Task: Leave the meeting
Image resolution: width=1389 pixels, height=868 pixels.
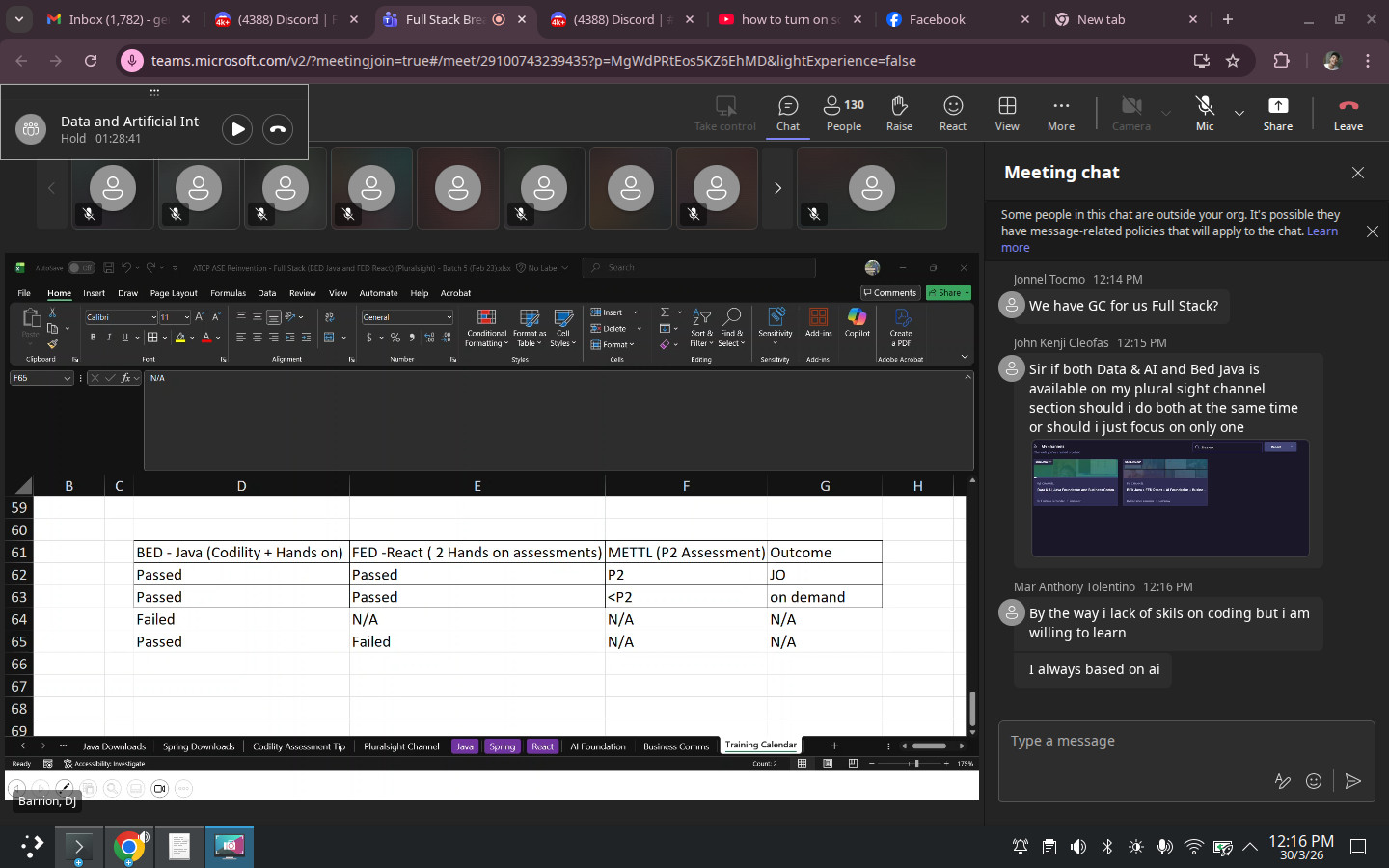Action: [x=1348, y=114]
